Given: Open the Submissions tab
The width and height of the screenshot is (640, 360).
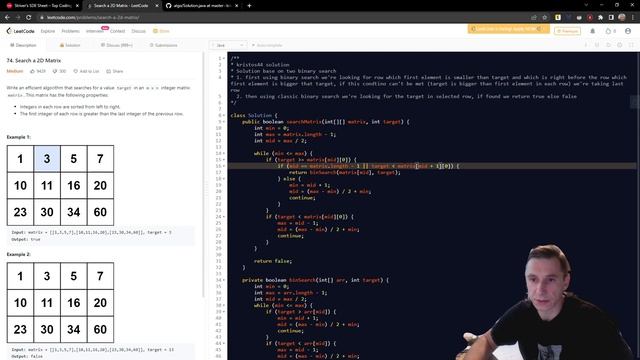Looking at the screenshot, I should pyautogui.click(x=163, y=45).
